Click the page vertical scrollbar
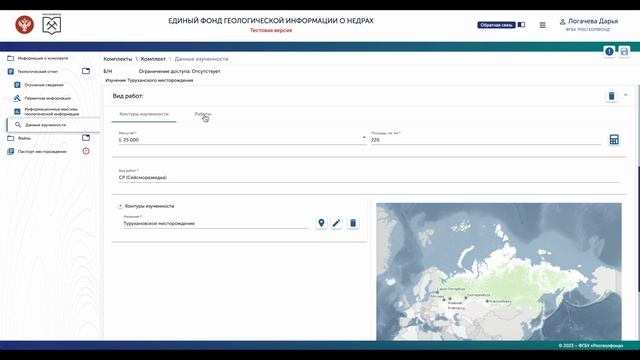This screenshot has width=640, height=360. (x=638, y=229)
